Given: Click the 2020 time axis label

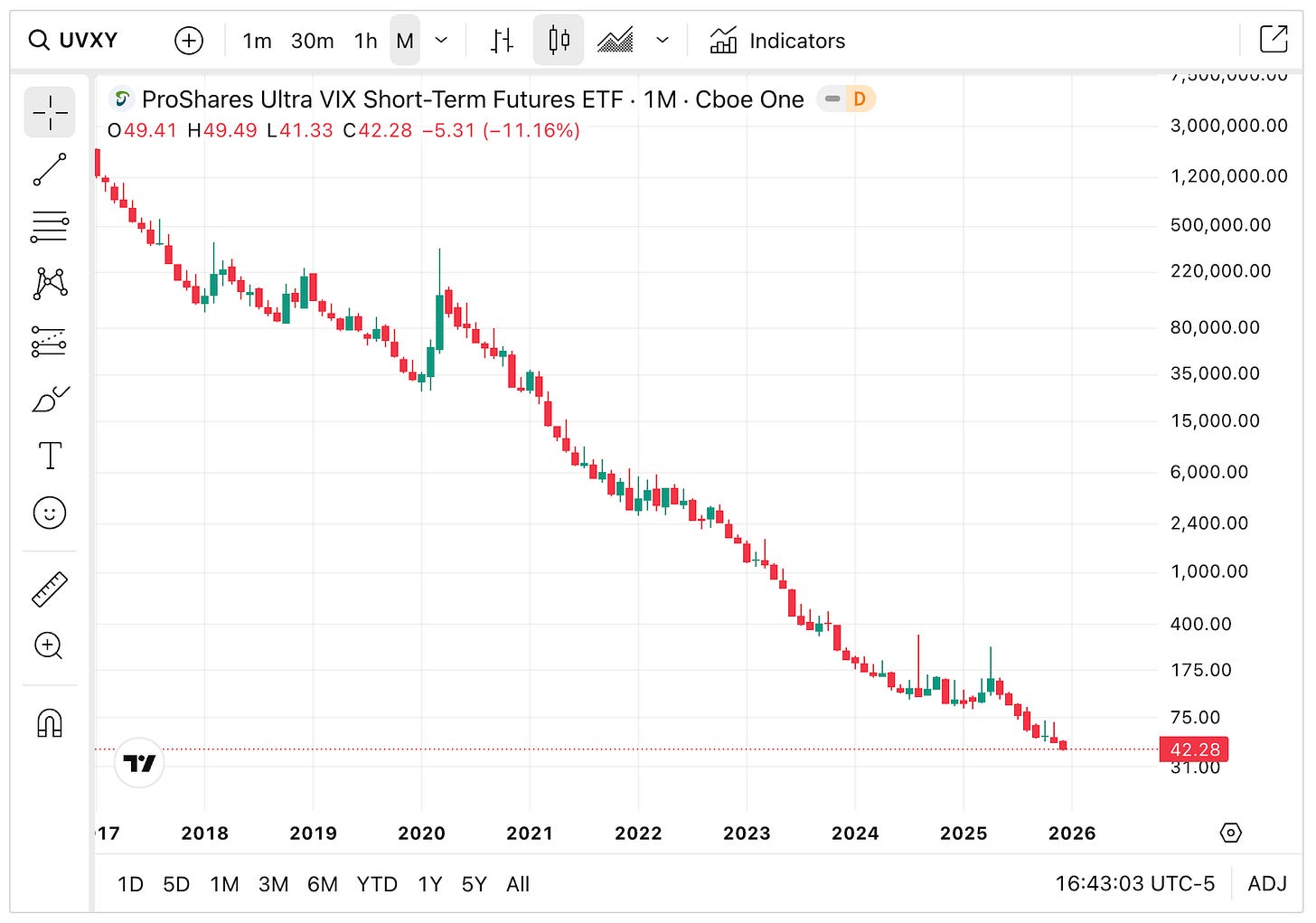Looking at the screenshot, I should point(421,834).
